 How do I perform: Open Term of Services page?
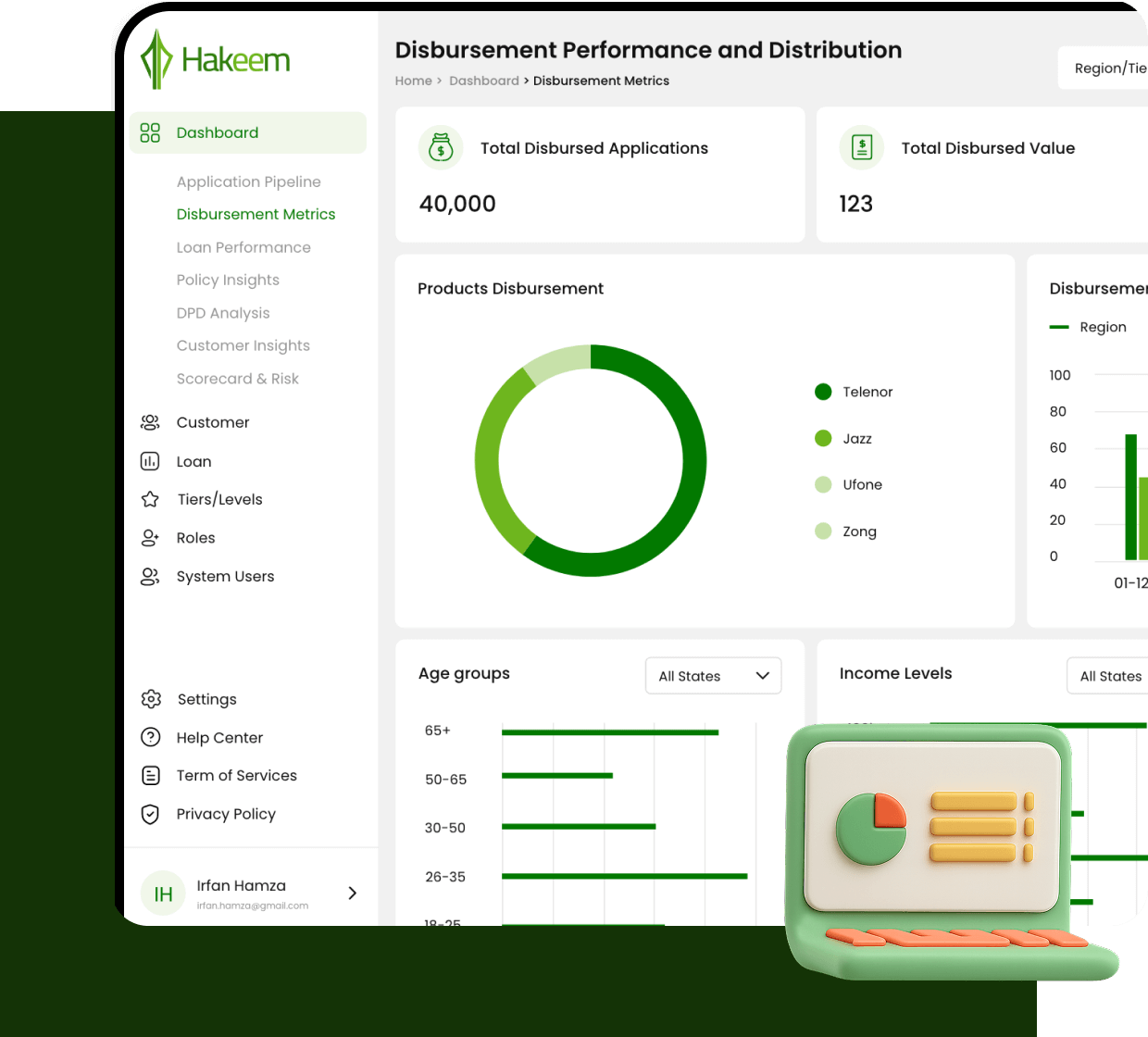click(237, 775)
